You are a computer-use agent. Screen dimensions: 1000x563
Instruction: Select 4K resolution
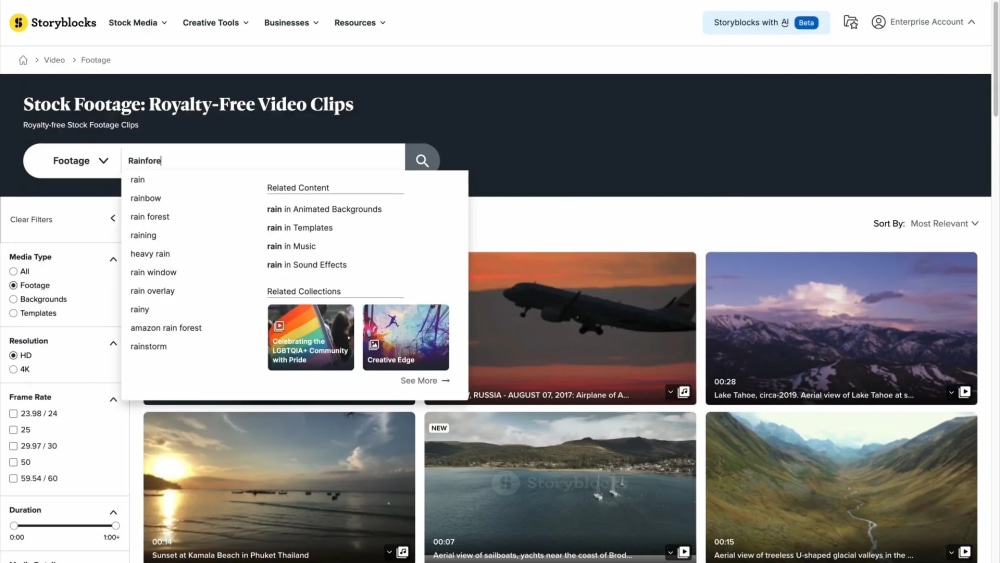coord(13,369)
